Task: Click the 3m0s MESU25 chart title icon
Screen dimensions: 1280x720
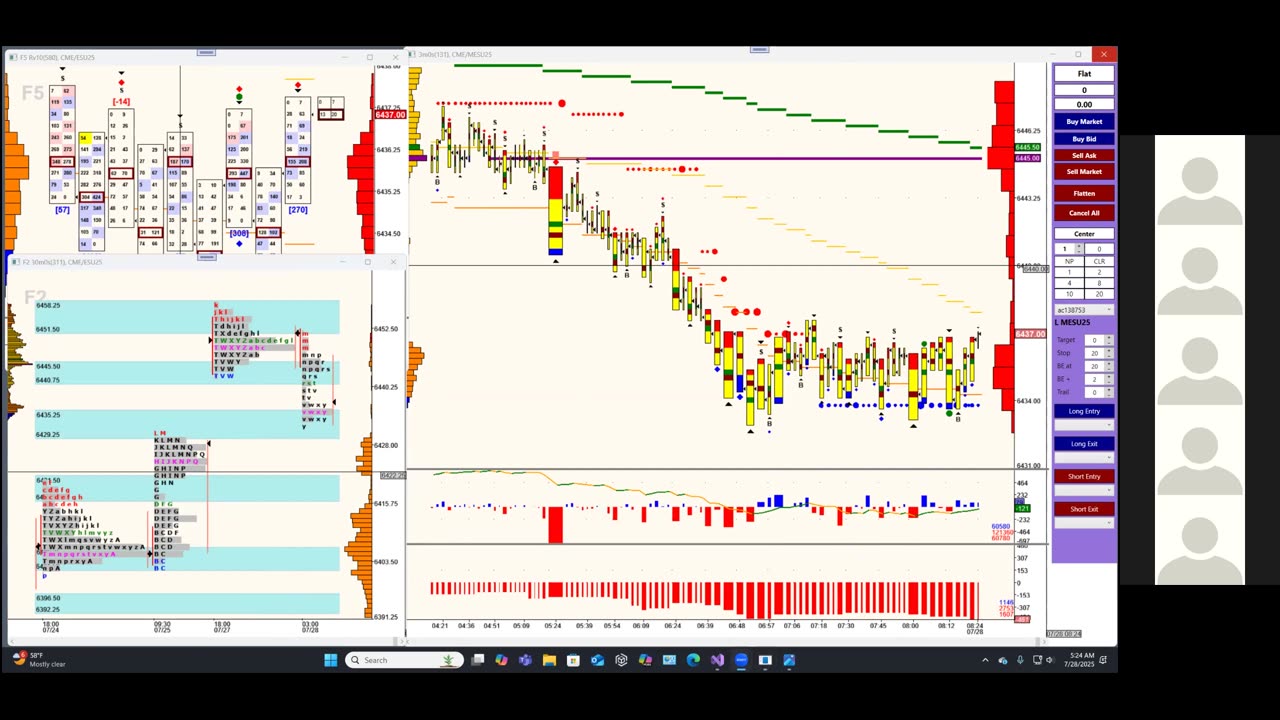Action: click(412, 54)
